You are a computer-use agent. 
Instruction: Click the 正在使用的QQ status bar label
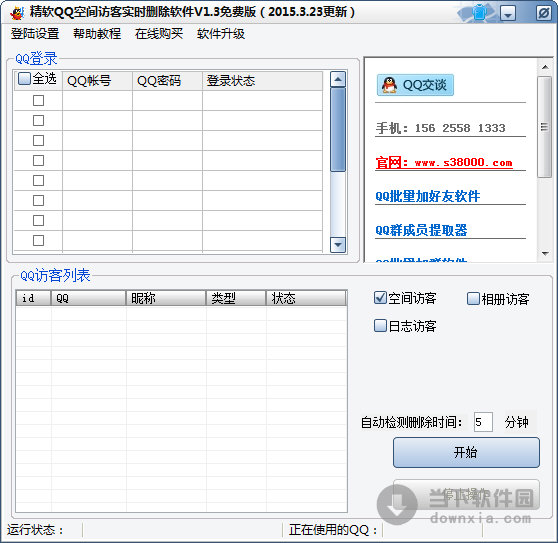pyautogui.click(x=333, y=530)
